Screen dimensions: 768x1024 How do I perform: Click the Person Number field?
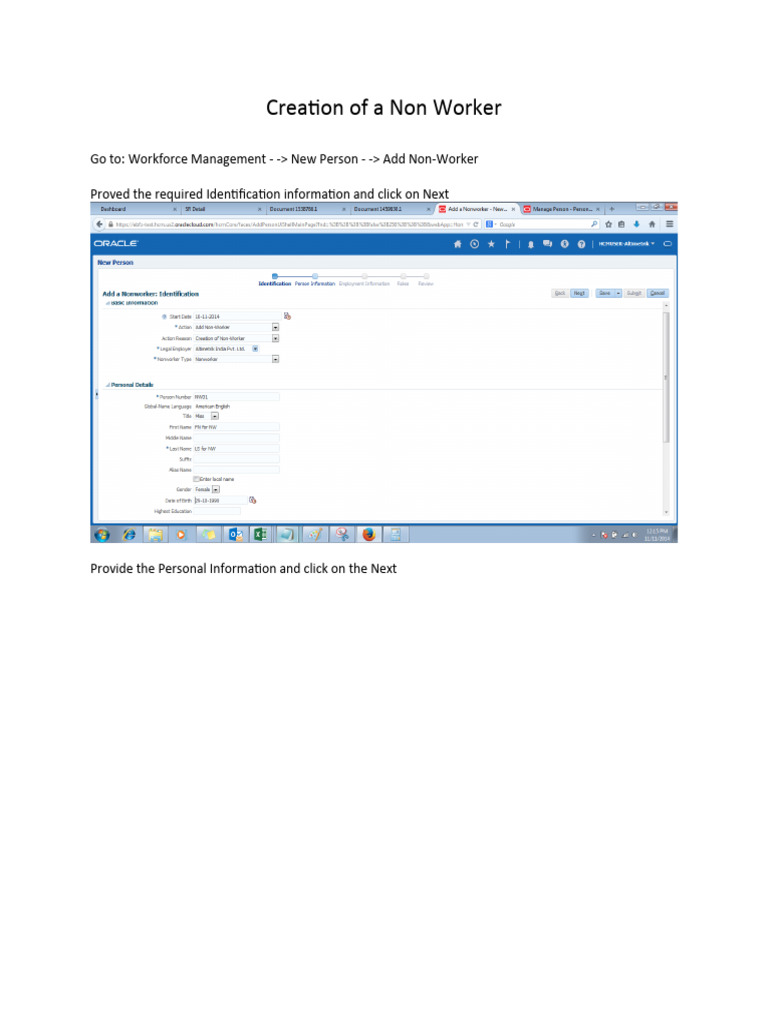pyautogui.click(x=236, y=396)
